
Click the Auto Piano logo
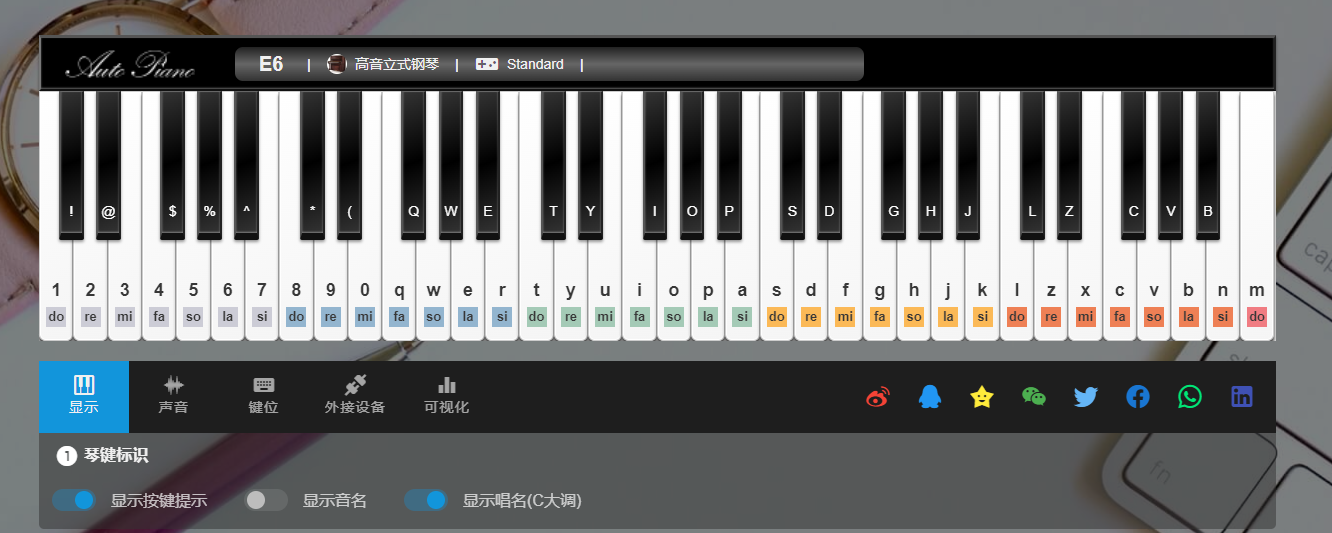click(130, 66)
